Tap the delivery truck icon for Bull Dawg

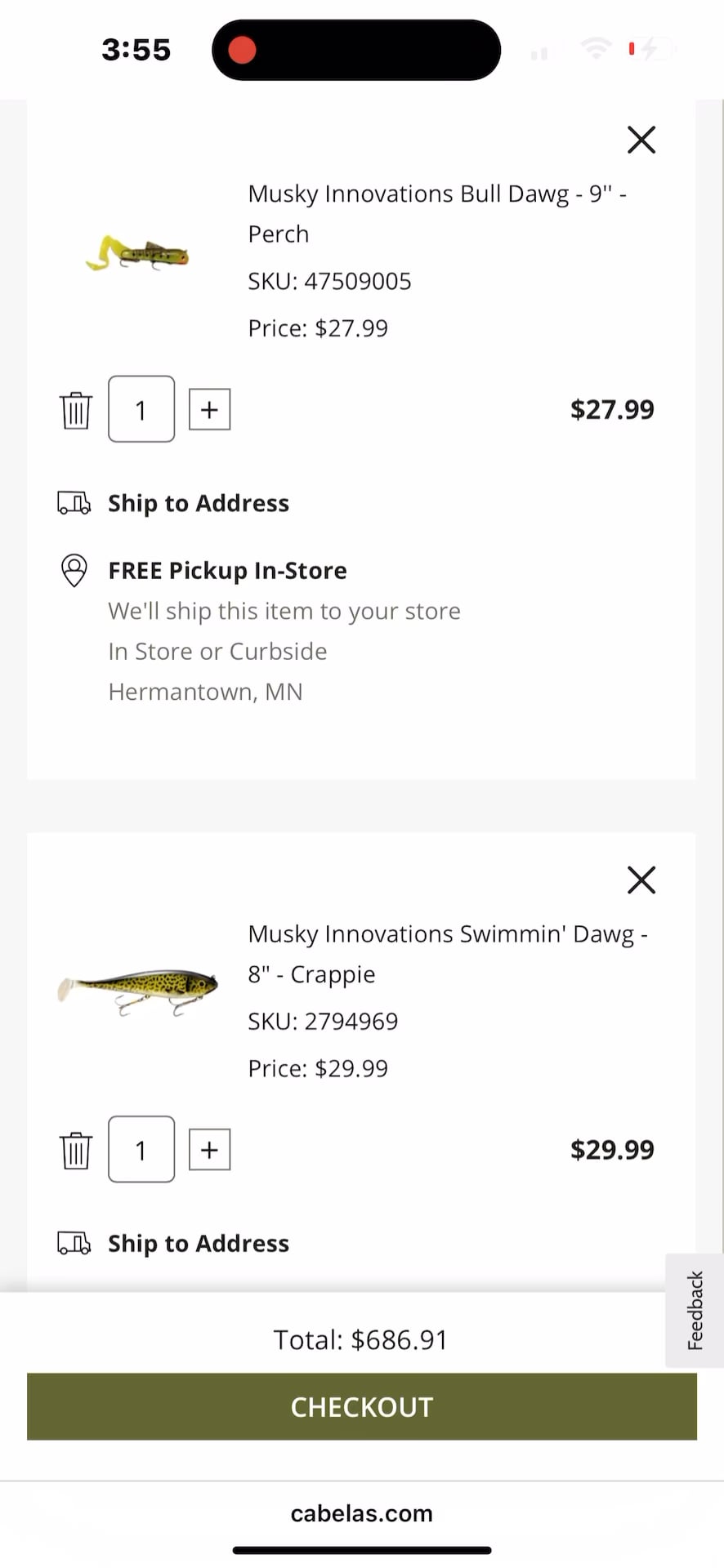pyautogui.click(x=74, y=503)
